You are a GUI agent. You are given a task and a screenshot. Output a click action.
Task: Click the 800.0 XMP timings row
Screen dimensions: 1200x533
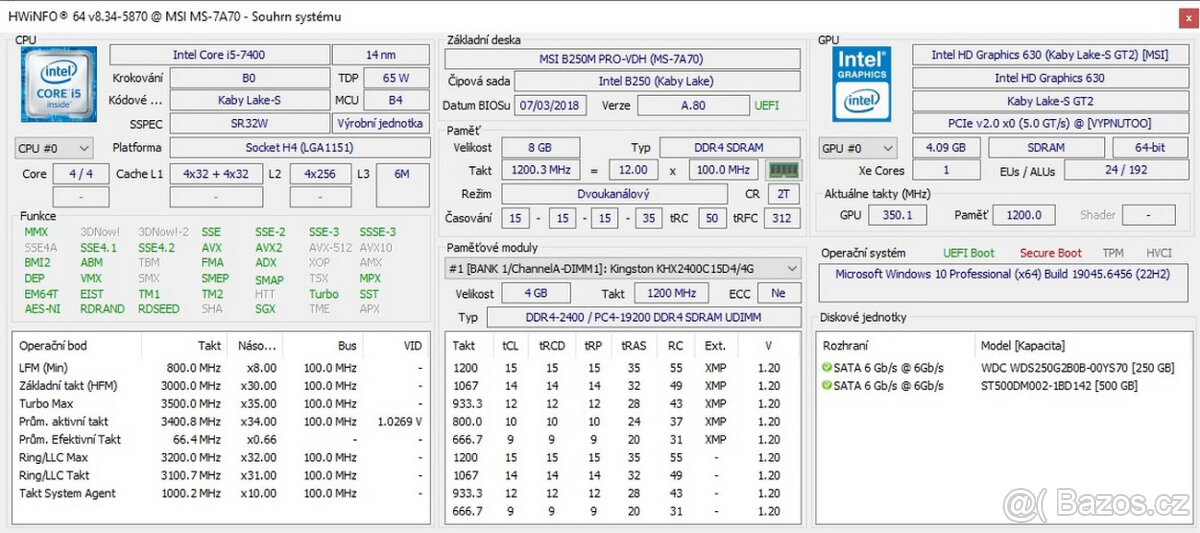pyautogui.click(x=623, y=421)
